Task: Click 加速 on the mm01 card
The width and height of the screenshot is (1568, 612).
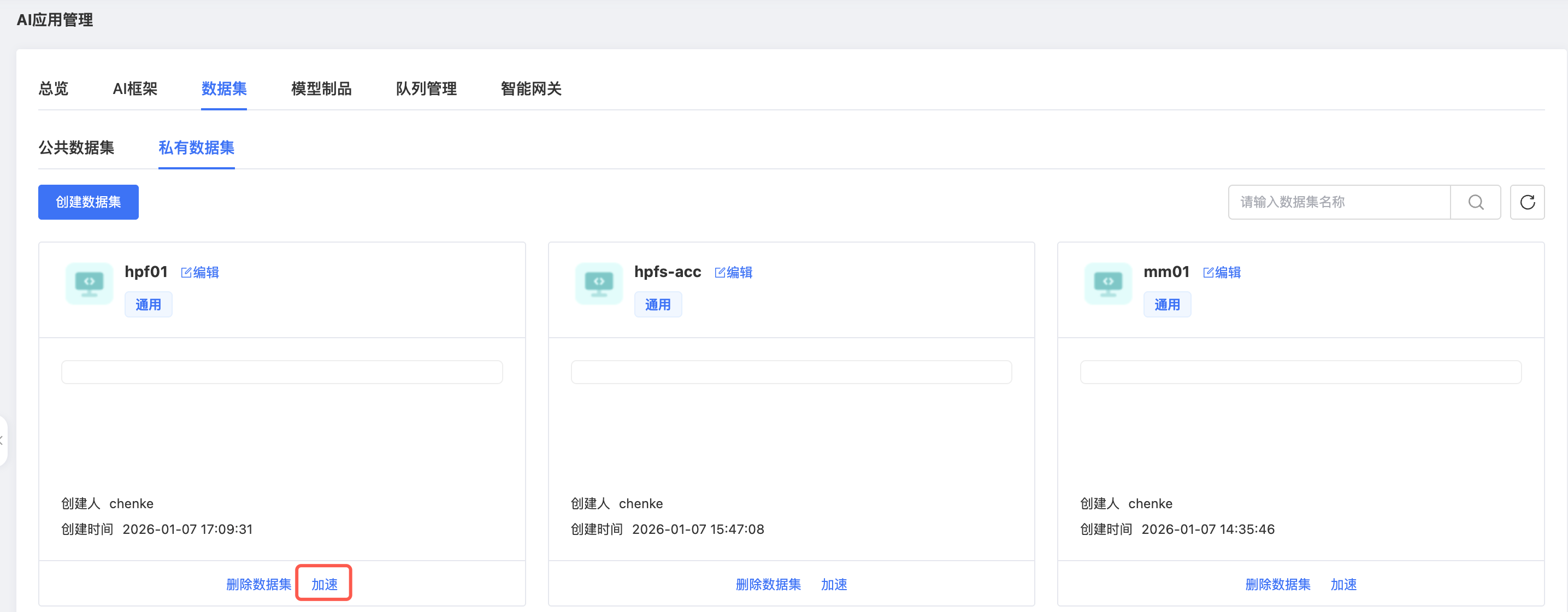Action: [x=1343, y=585]
